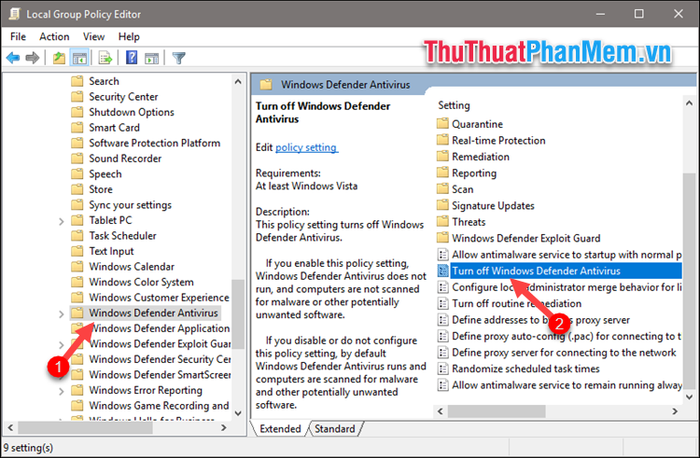Open the Help toolbar icon
Screen dimensions: 700x458
(x=131, y=58)
